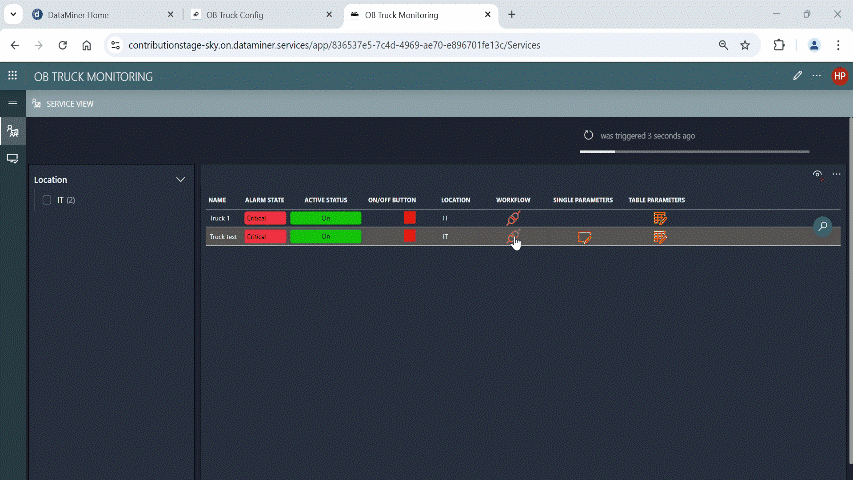Click Truck test Critical alarm state
The image size is (853, 480).
tap(265, 237)
